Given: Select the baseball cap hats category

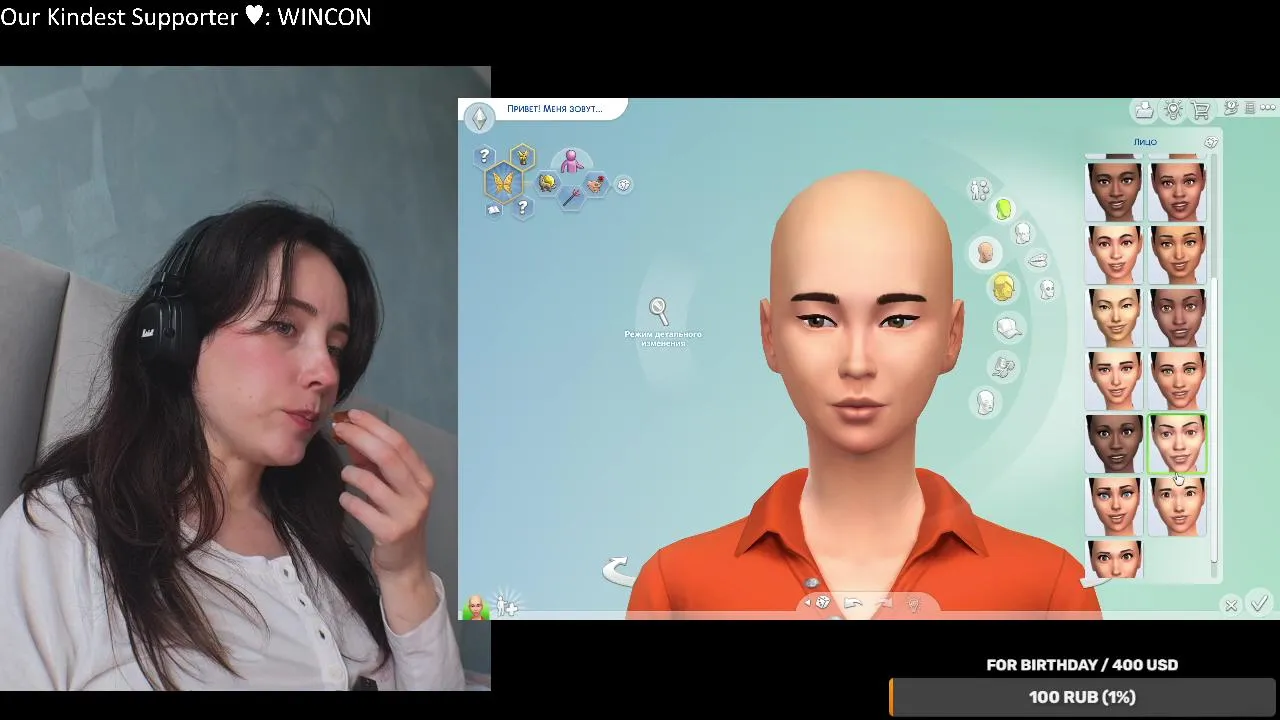Looking at the screenshot, I should tap(1009, 327).
